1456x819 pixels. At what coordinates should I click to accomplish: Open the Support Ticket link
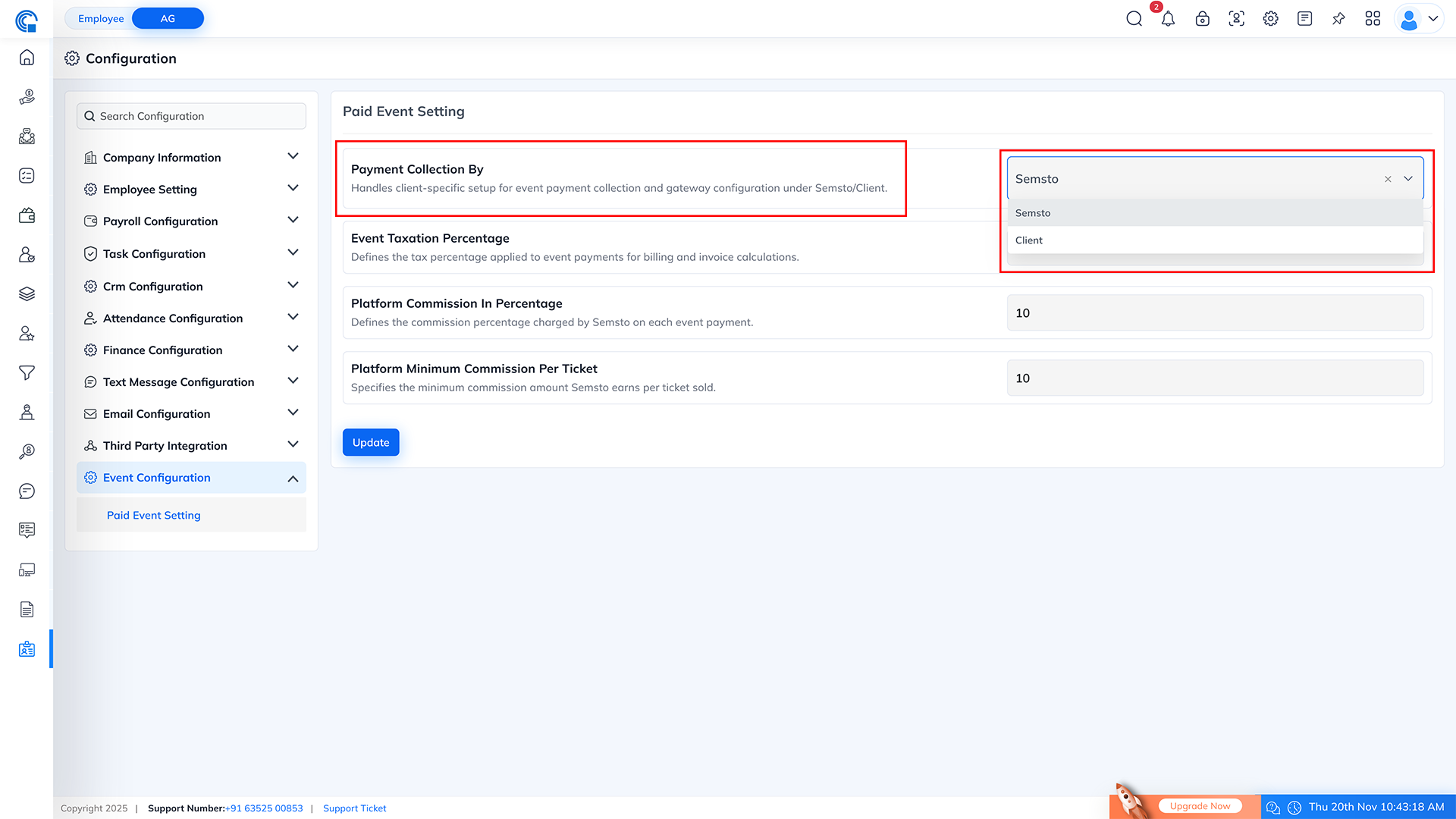tap(354, 808)
